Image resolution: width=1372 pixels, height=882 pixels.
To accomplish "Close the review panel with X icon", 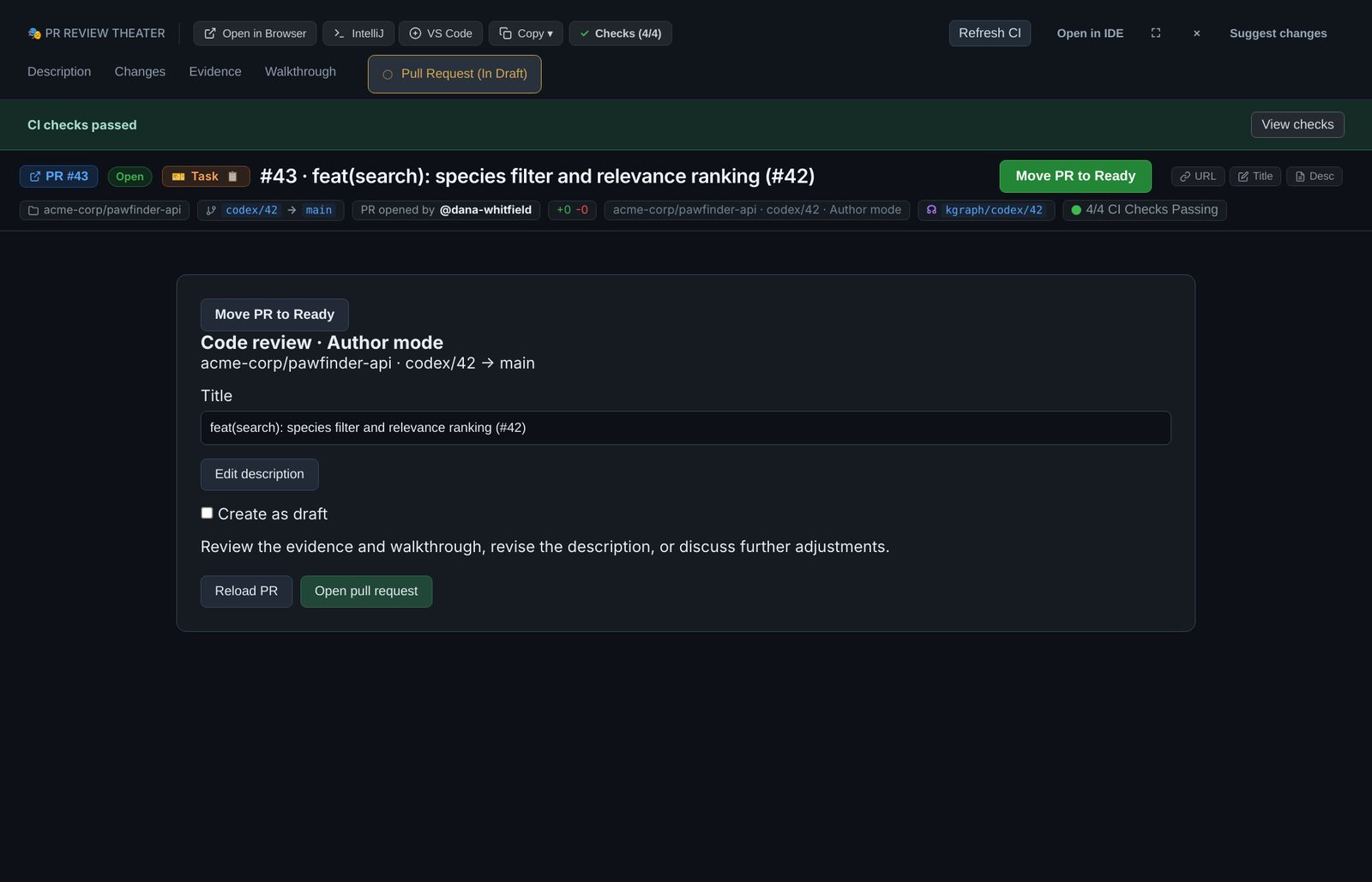I will tap(1196, 33).
